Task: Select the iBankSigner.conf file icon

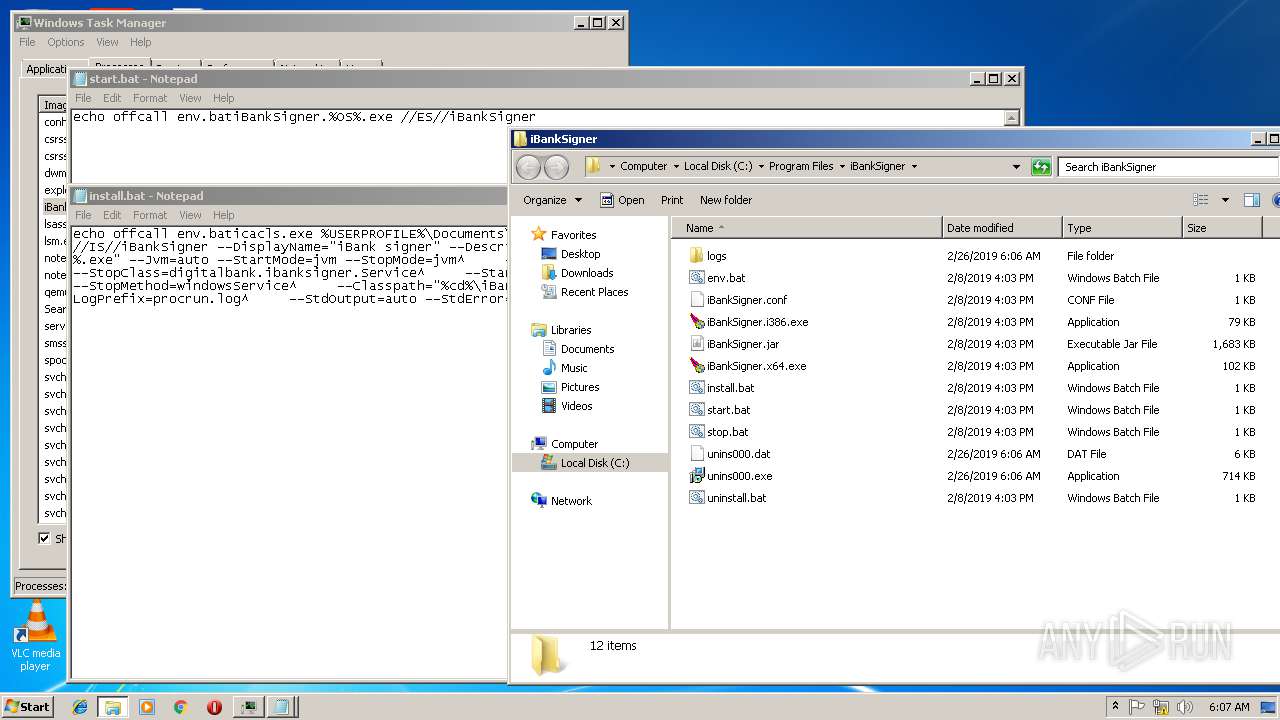Action: 697,300
